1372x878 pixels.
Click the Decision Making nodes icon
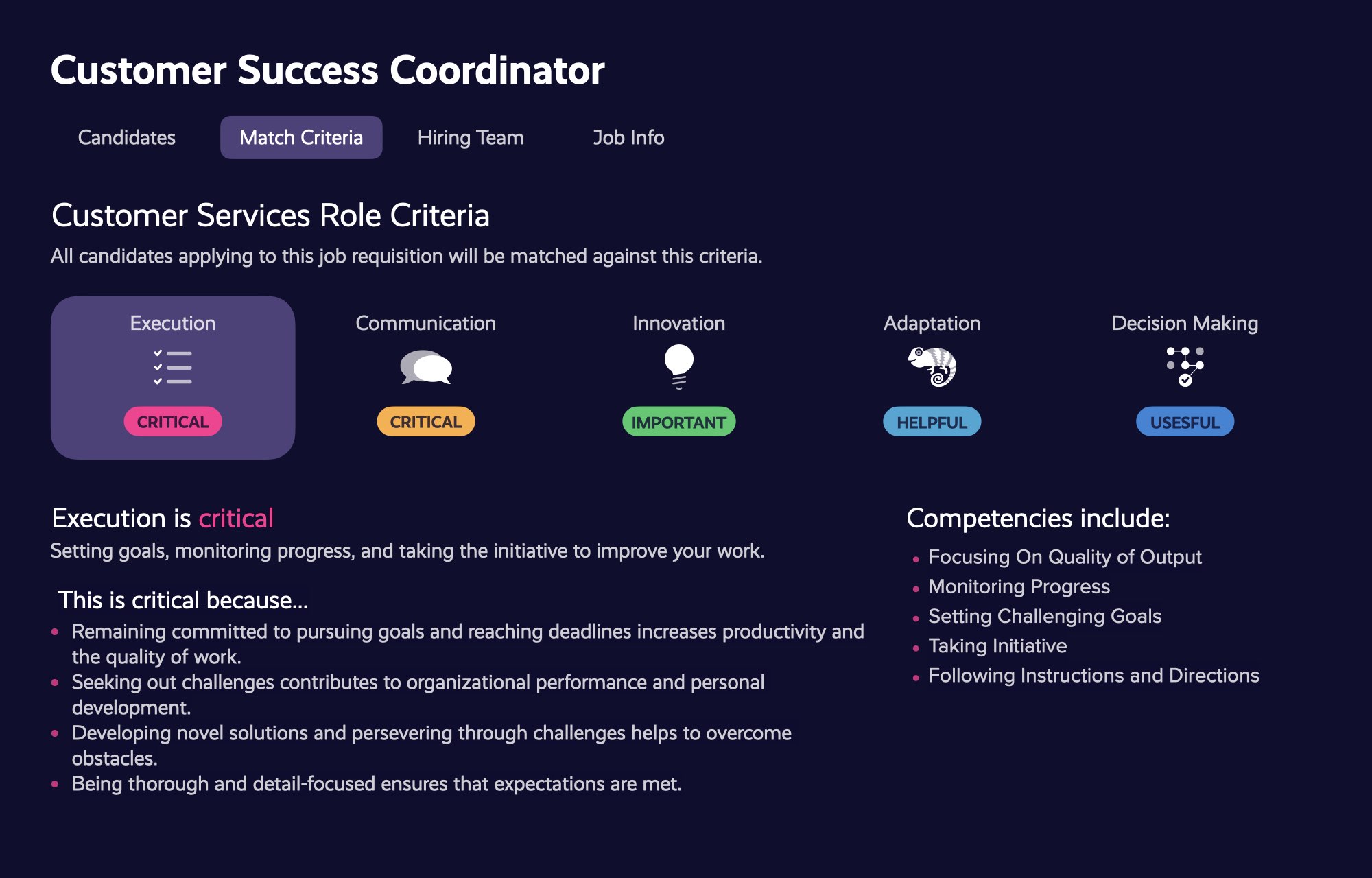tap(1185, 367)
